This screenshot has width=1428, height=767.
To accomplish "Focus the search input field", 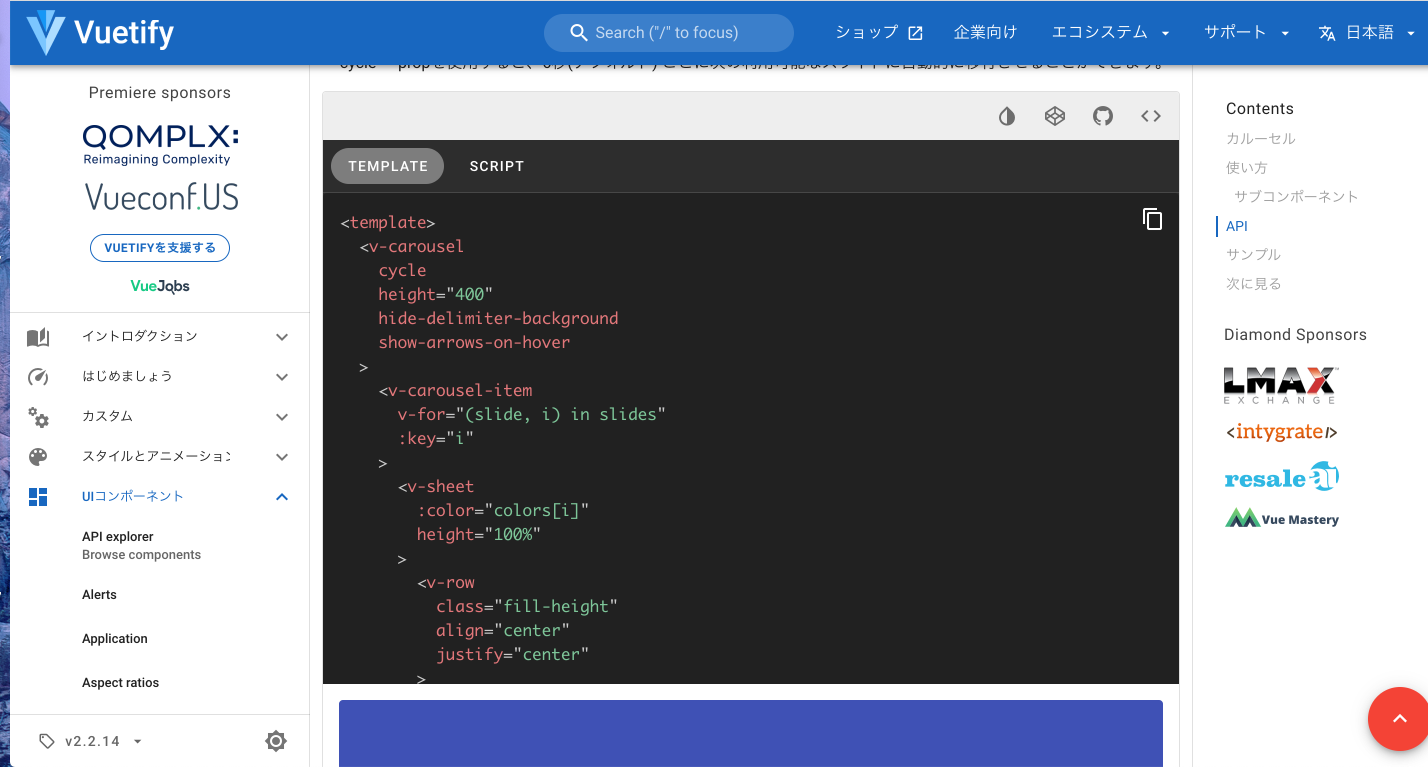I will tap(668, 32).
